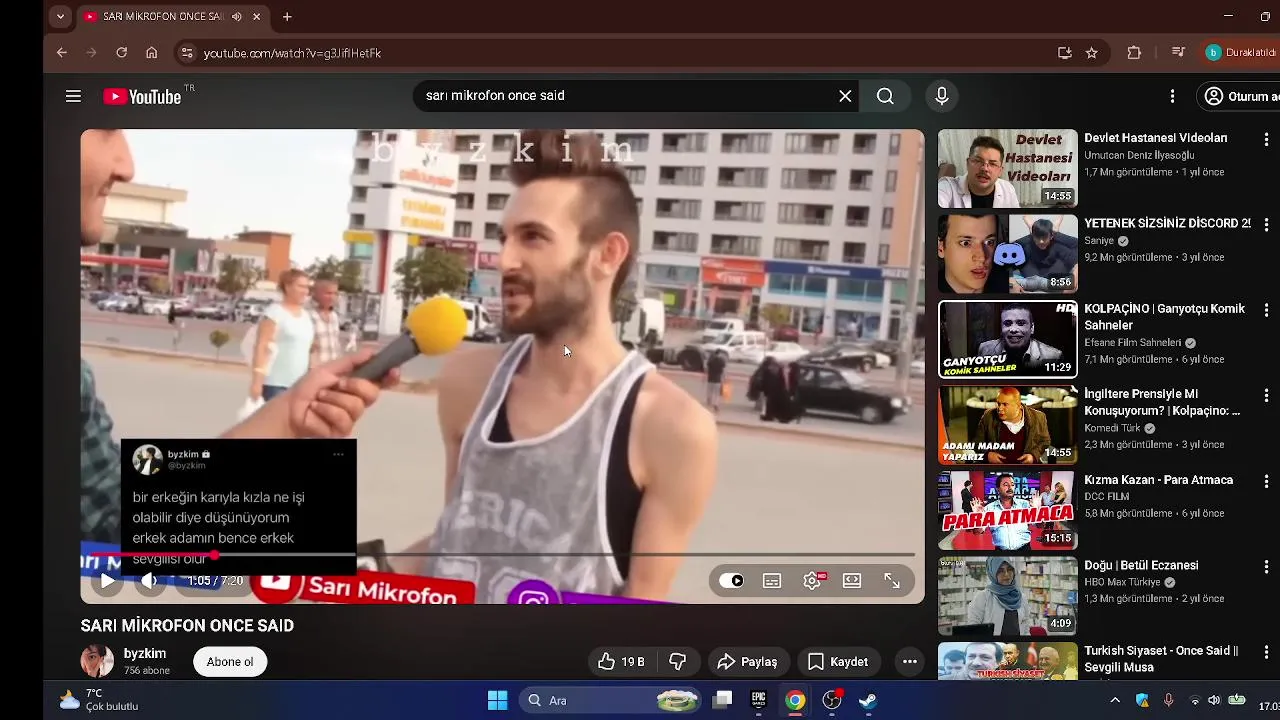The width and height of the screenshot is (1280, 720).
Task: Like the video with 19 B likes
Action: 622,661
